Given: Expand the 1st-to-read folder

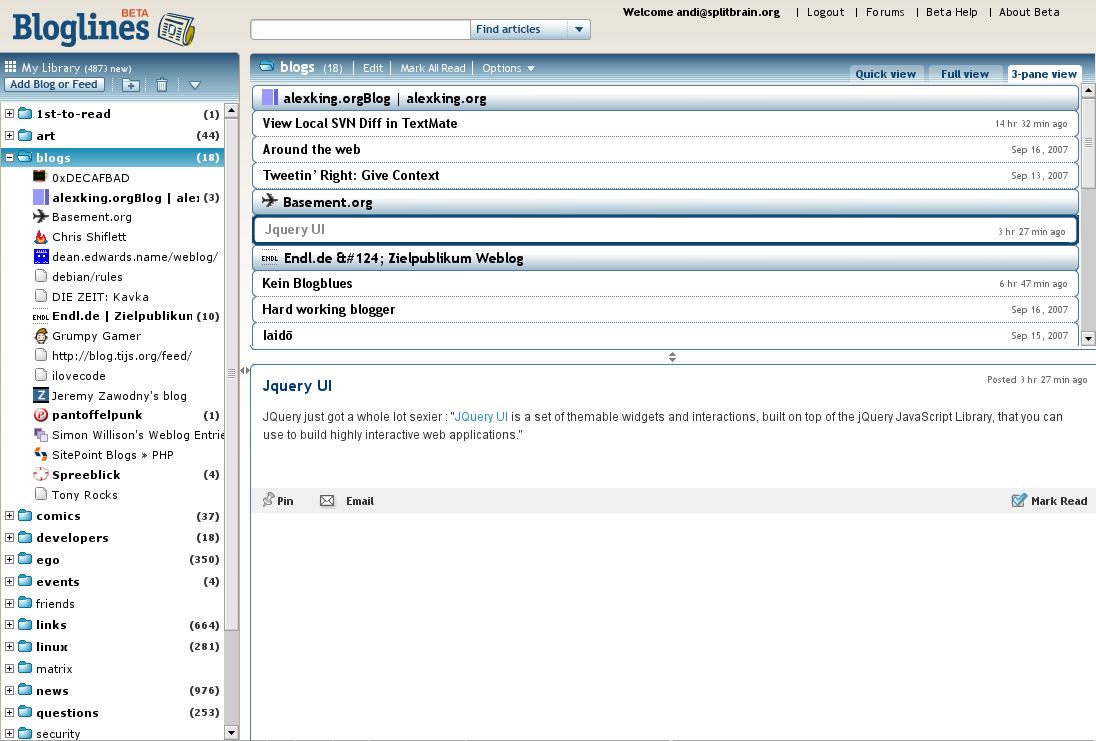Looking at the screenshot, I should click(x=9, y=113).
